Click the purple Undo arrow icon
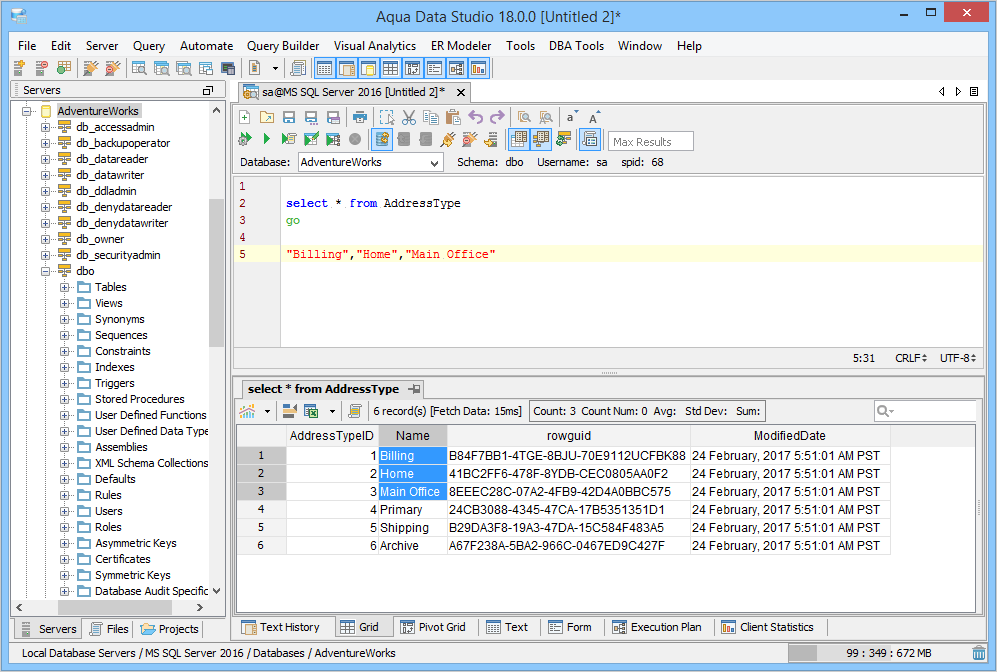The width and height of the screenshot is (997, 672). pos(476,117)
